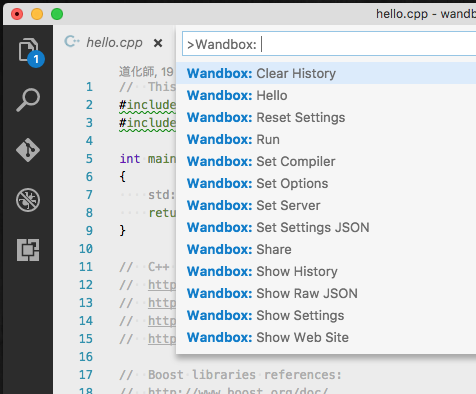The width and height of the screenshot is (476, 394).
Task: Choose Wandbox: Set Server
Action: [x=326, y=205]
